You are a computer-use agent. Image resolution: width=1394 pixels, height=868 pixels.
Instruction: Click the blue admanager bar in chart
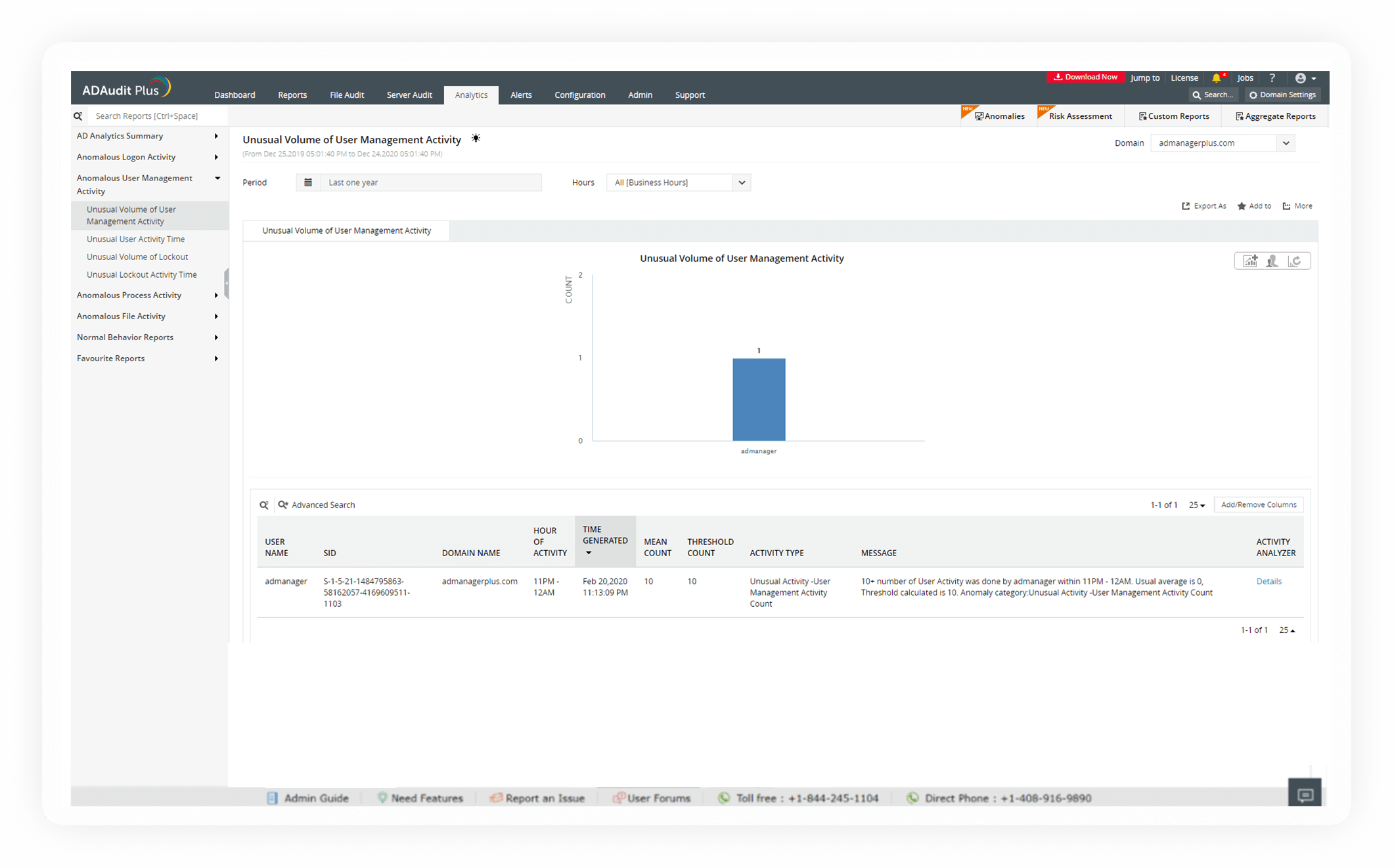tap(759, 399)
